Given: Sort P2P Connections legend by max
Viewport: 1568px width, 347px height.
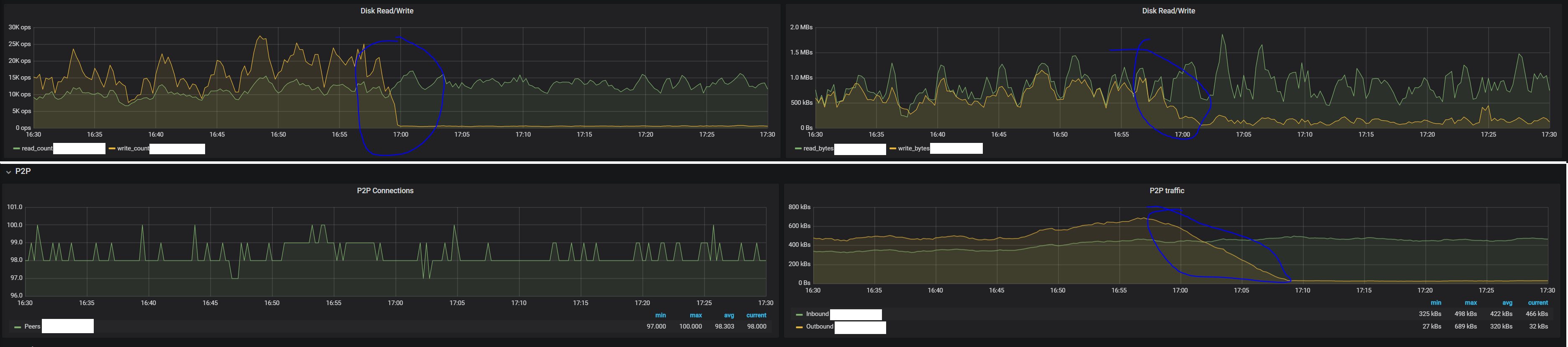Looking at the screenshot, I should (x=696, y=315).
